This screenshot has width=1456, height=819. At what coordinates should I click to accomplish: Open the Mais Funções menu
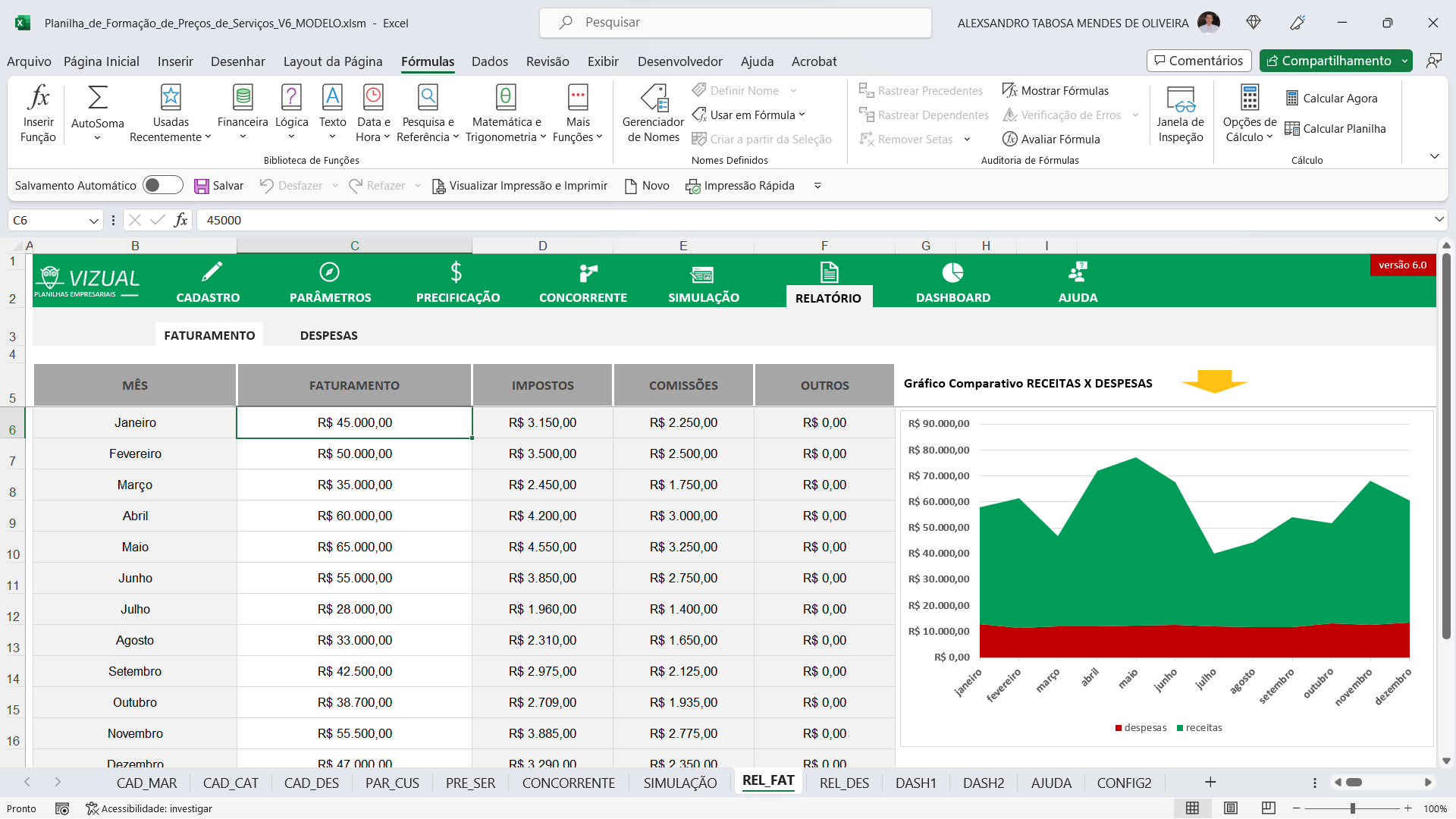578,114
